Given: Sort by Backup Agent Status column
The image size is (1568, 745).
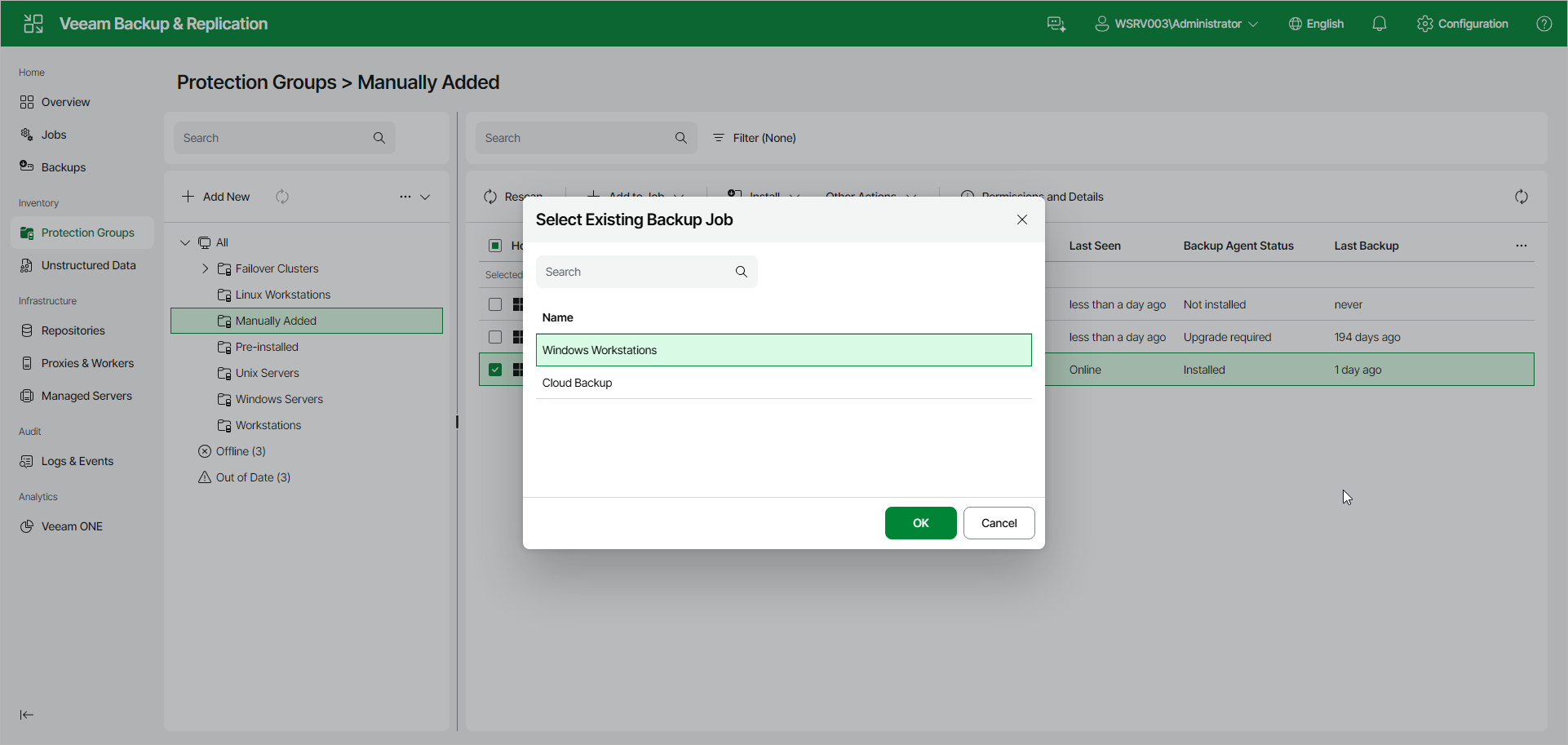Looking at the screenshot, I should pyautogui.click(x=1238, y=246).
